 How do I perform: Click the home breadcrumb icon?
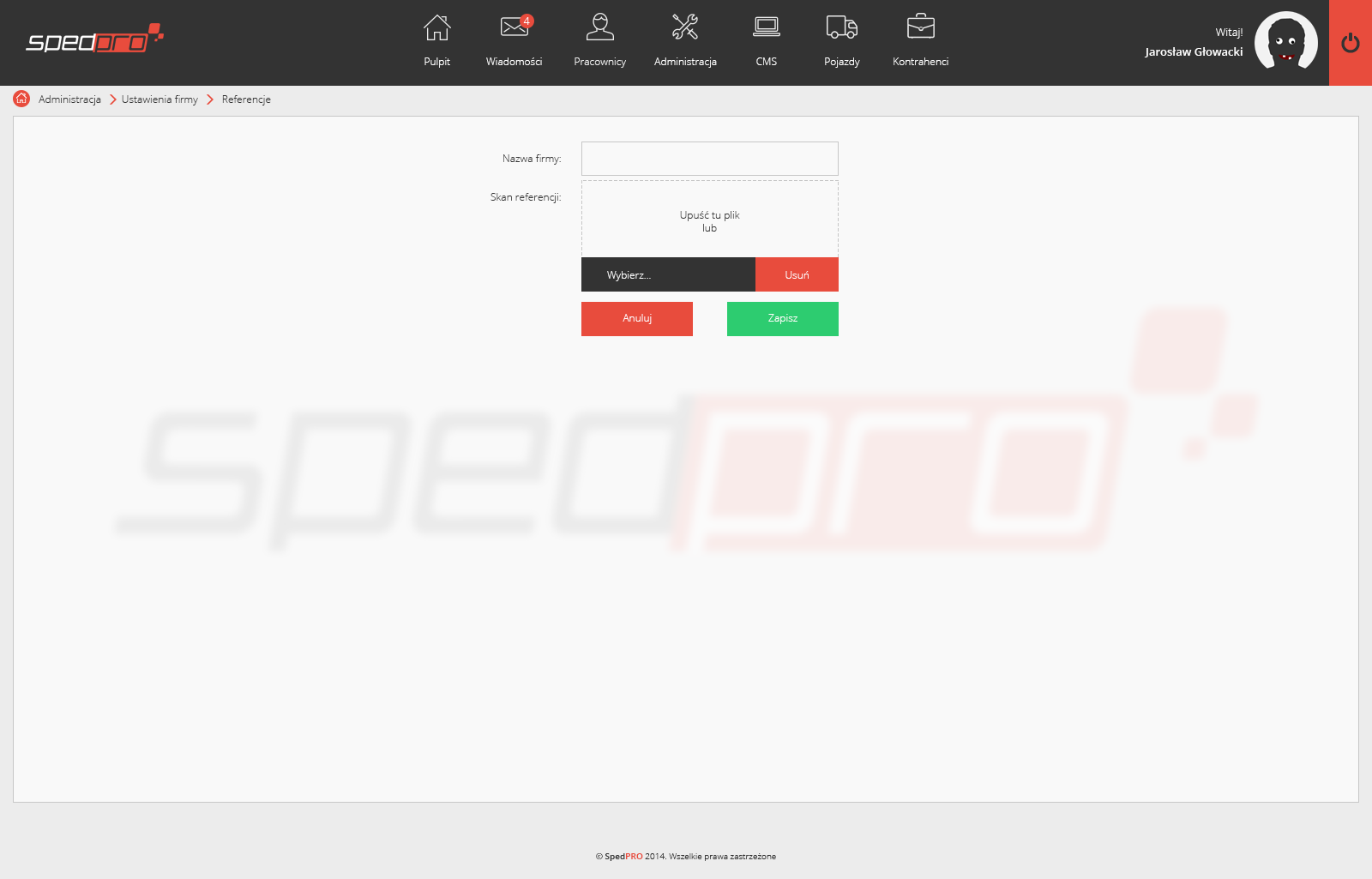(21, 99)
